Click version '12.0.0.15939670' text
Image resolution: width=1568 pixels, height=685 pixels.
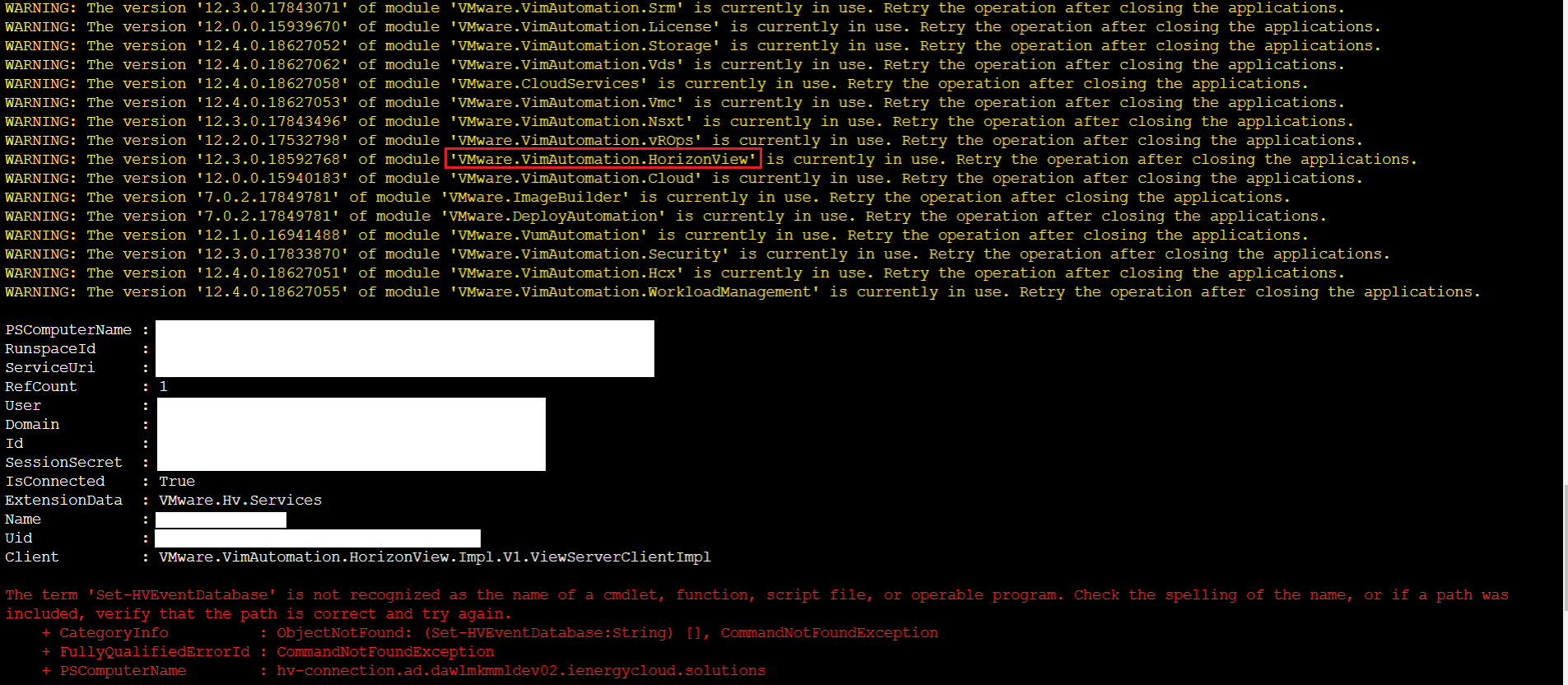pyautogui.click(x=272, y=27)
